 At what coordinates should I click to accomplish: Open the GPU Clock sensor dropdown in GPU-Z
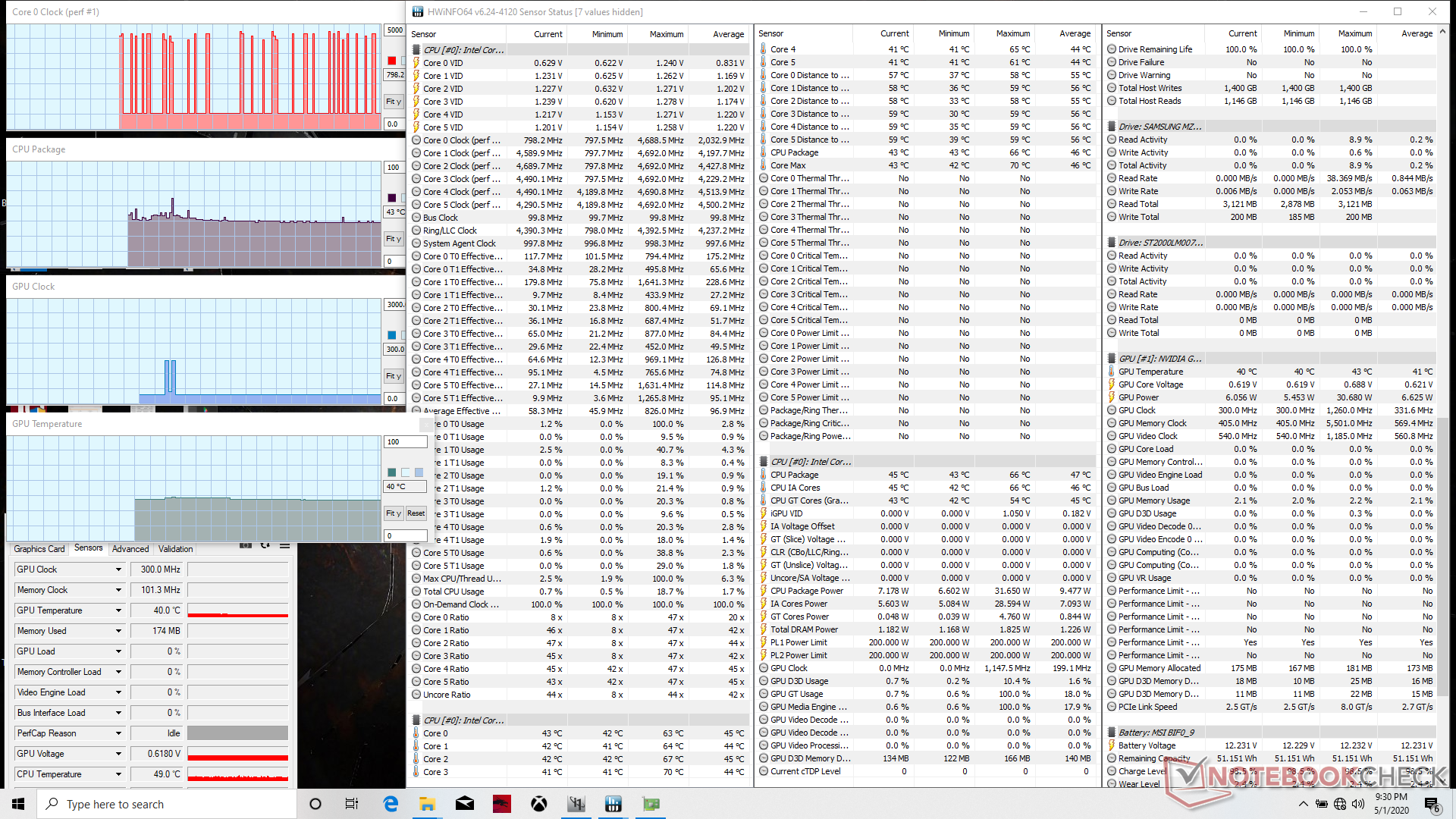pos(118,570)
